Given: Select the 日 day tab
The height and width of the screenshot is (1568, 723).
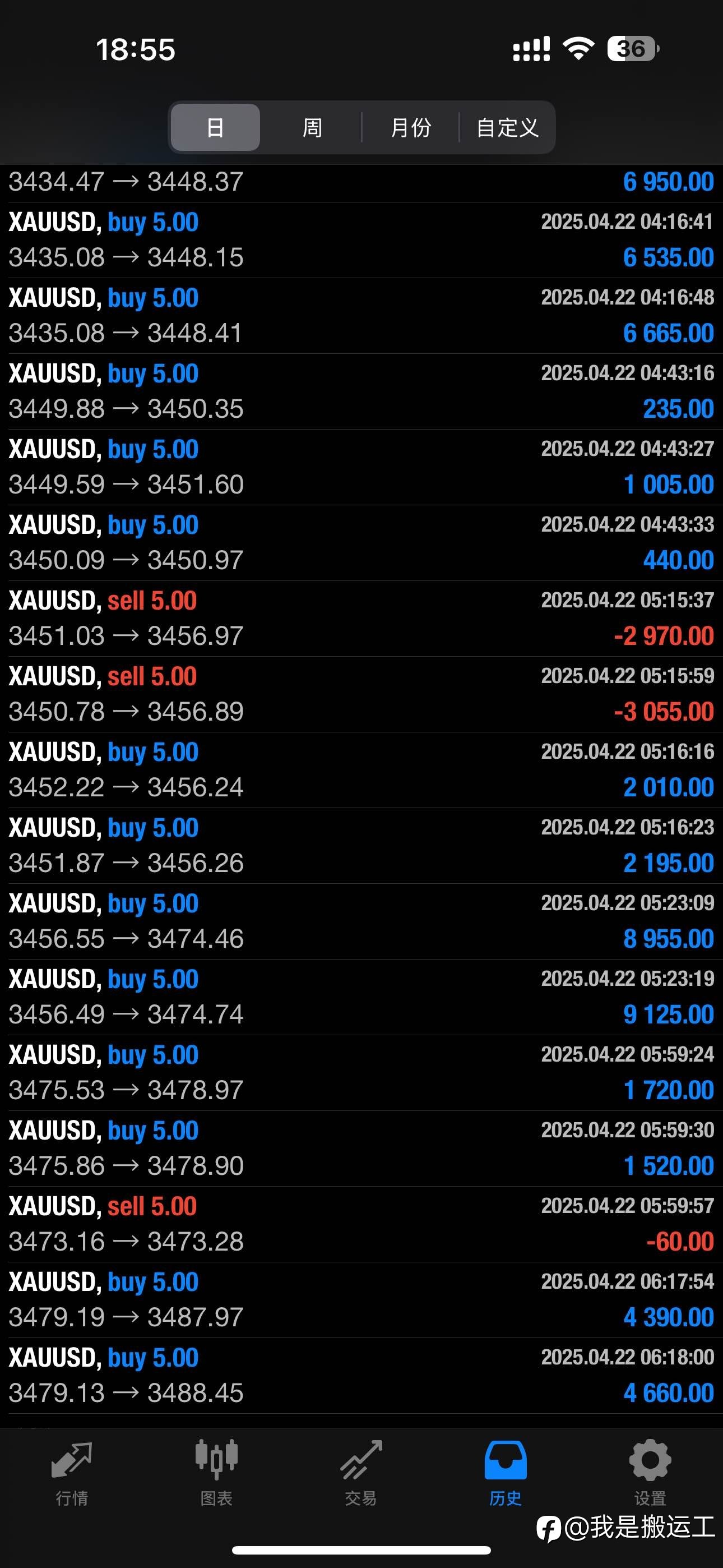Looking at the screenshot, I should click(215, 127).
